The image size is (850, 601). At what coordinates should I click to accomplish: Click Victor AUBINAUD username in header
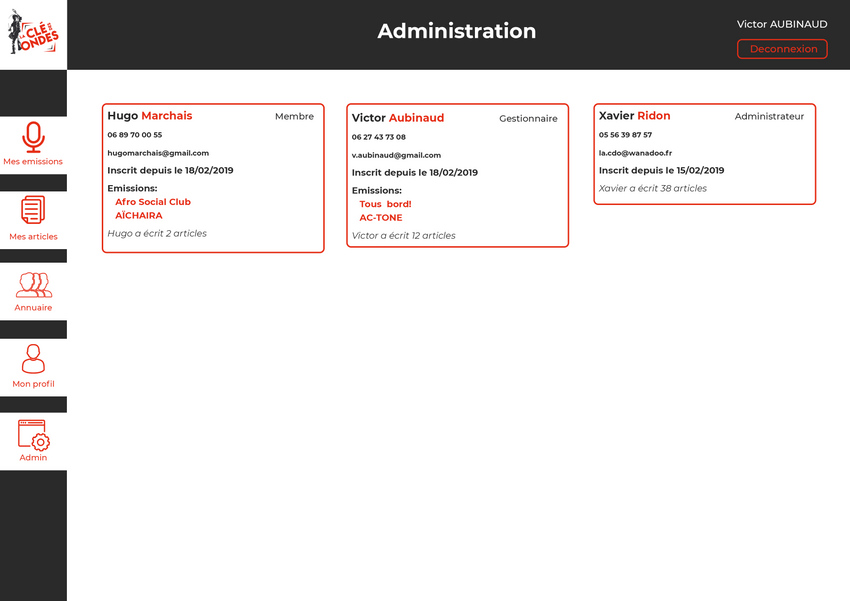tap(782, 24)
